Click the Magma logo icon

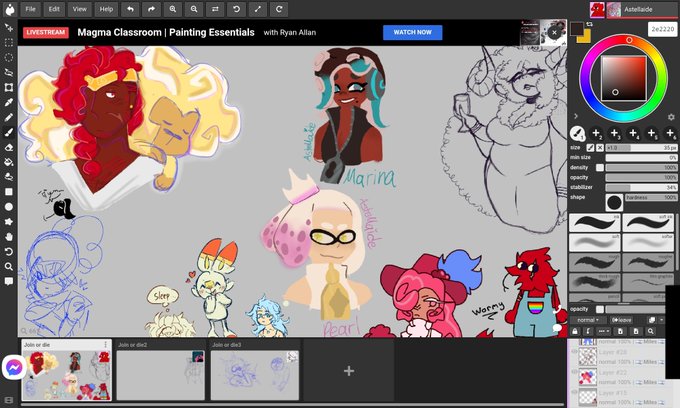pyautogui.click(x=9, y=9)
